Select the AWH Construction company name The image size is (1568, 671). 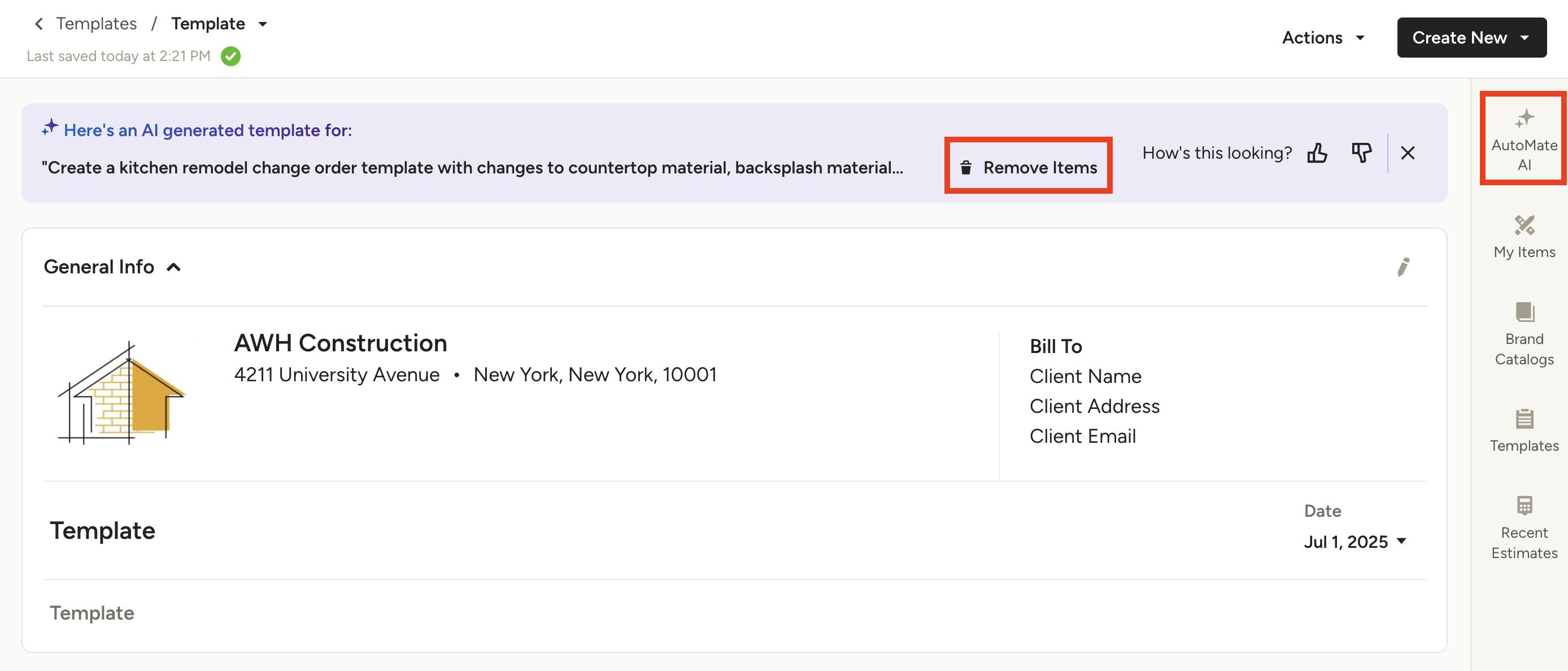(340, 343)
